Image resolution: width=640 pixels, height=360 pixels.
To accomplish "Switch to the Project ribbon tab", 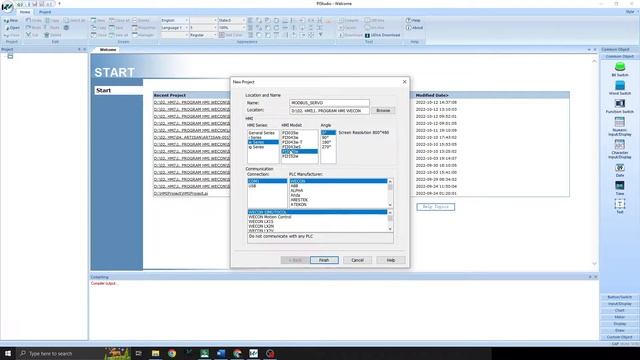I will (x=45, y=12).
